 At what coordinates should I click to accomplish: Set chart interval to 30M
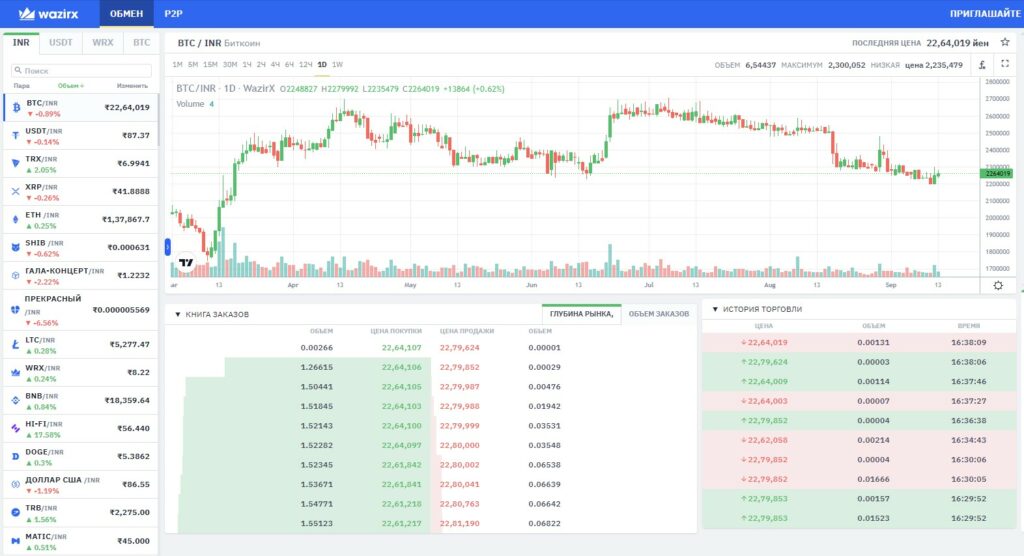pos(230,65)
